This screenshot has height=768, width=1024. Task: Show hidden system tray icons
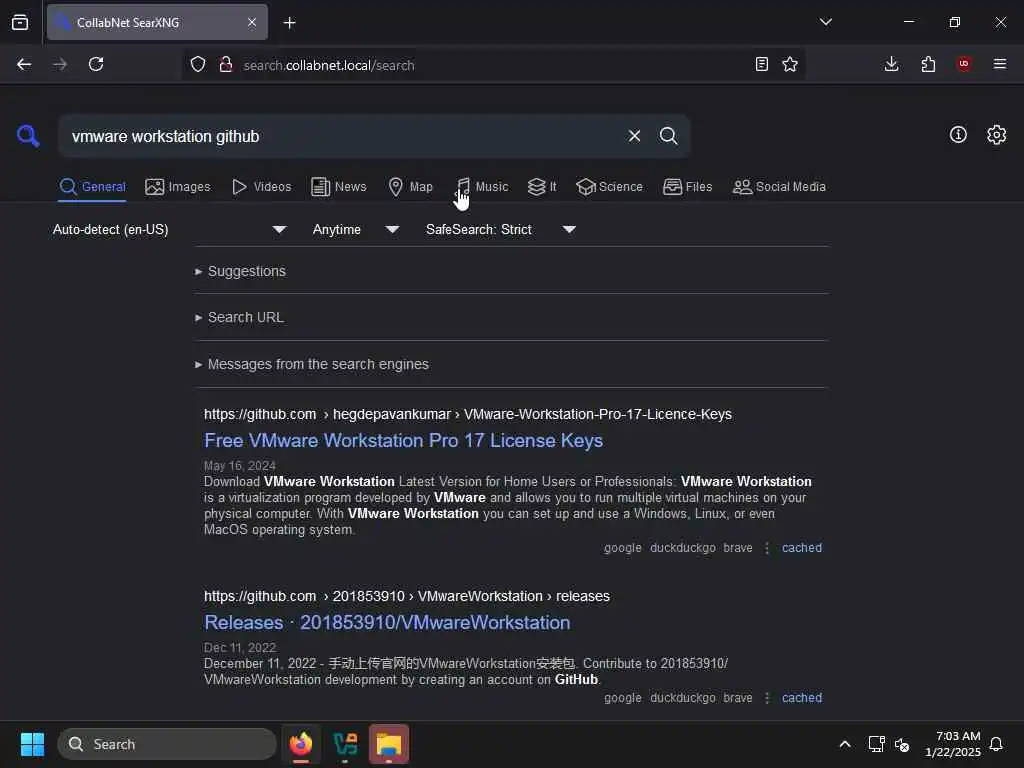(x=844, y=744)
